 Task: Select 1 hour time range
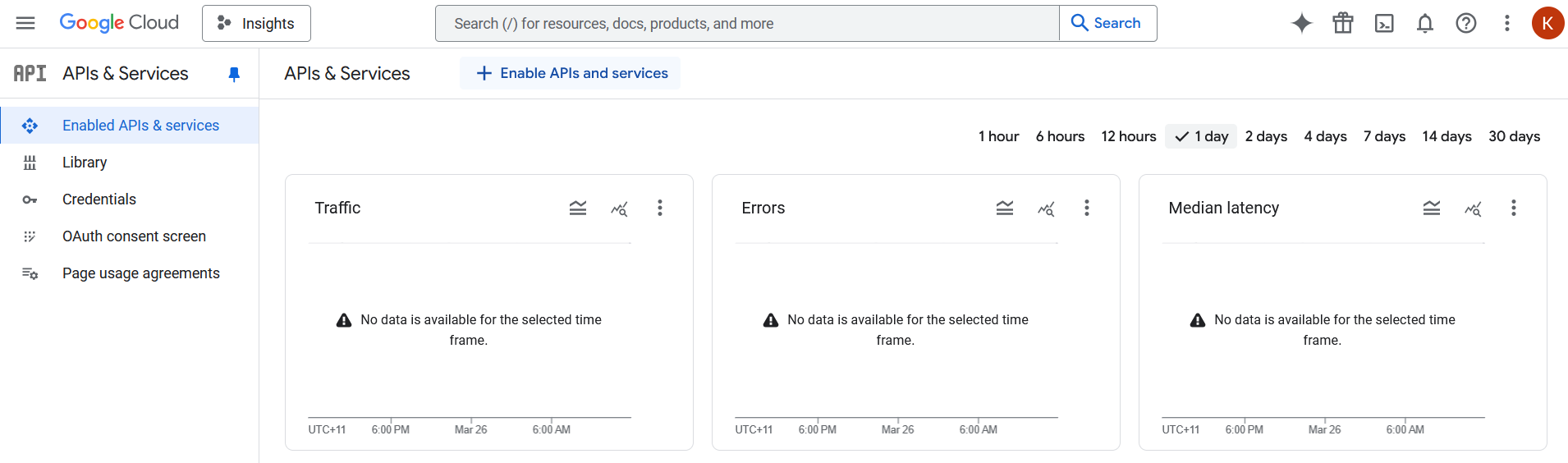(998, 136)
